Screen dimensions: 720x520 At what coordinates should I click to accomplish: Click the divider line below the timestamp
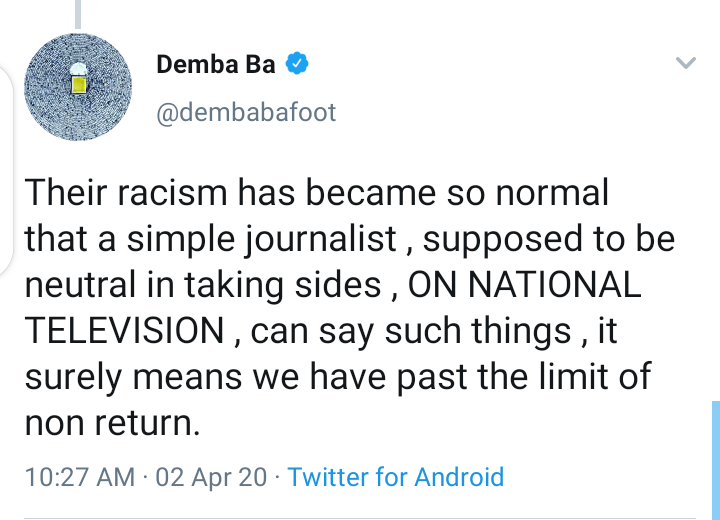pyautogui.click(x=360, y=517)
